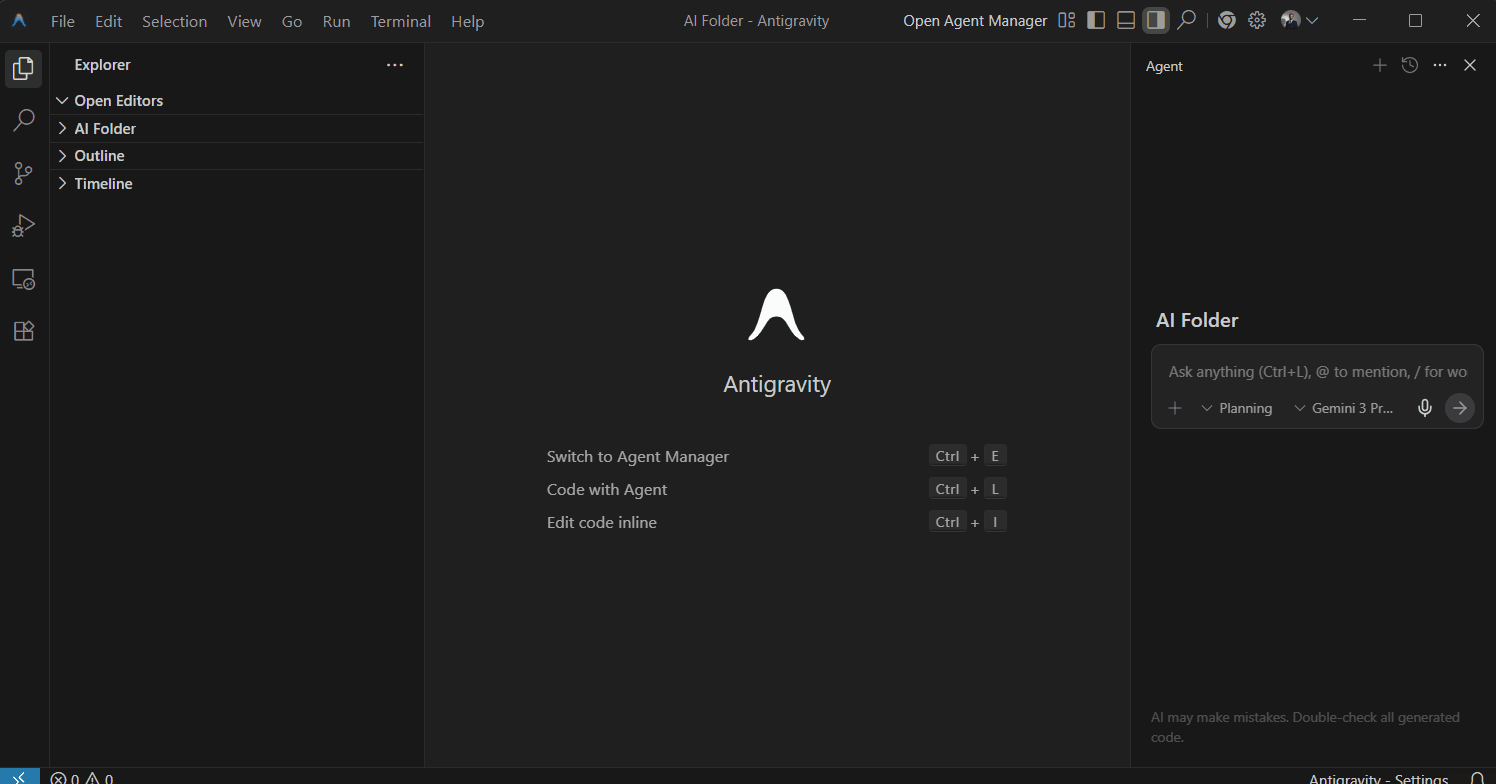1496x784 pixels.
Task: Open remote window indicator in status bar
Action: click(20, 777)
